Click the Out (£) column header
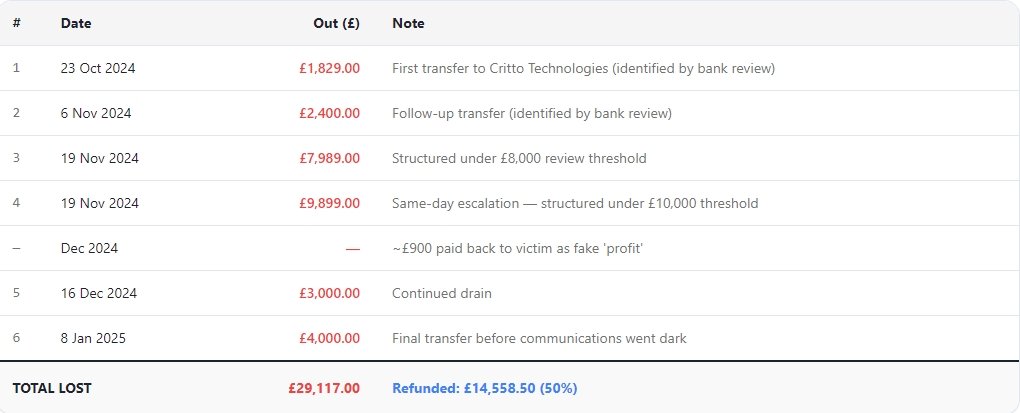Screen dimensions: 1020x413 click(x=336, y=23)
